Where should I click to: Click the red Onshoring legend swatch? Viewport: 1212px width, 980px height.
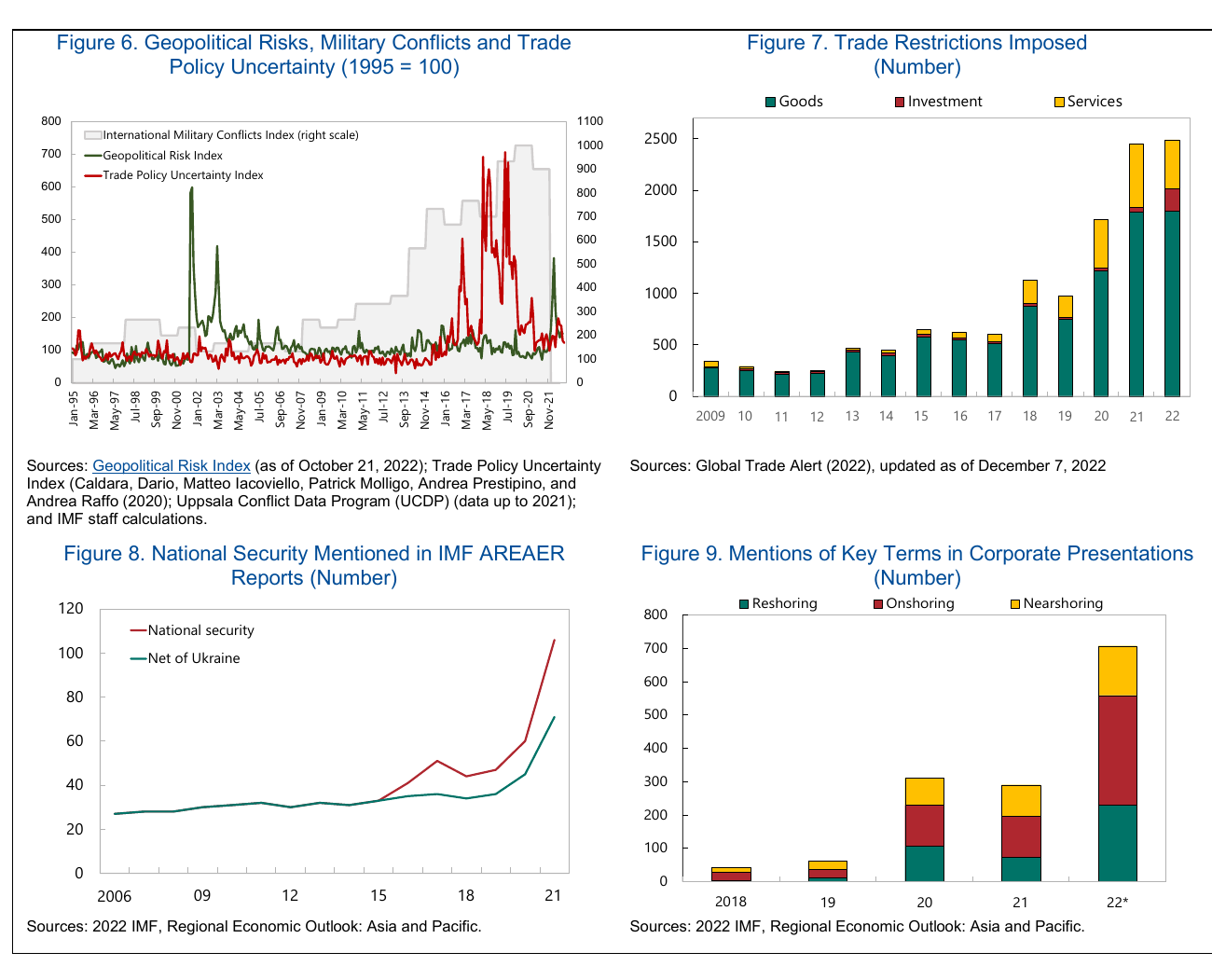(878, 604)
